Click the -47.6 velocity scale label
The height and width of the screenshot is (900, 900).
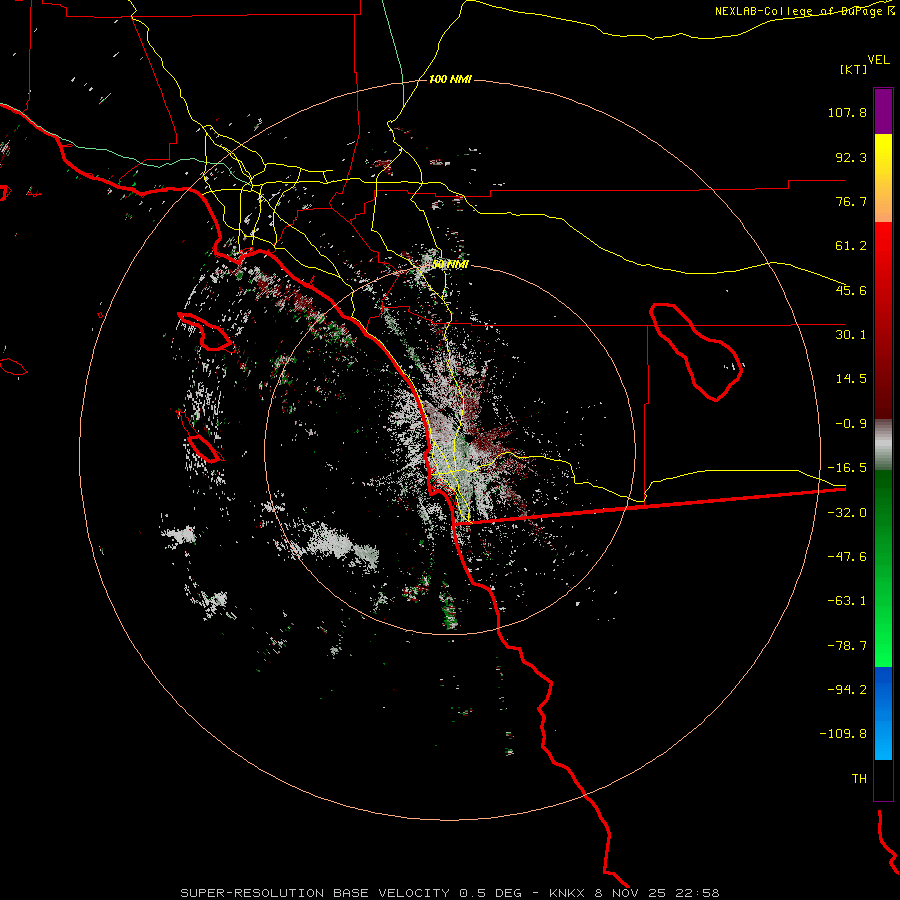click(847, 557)
